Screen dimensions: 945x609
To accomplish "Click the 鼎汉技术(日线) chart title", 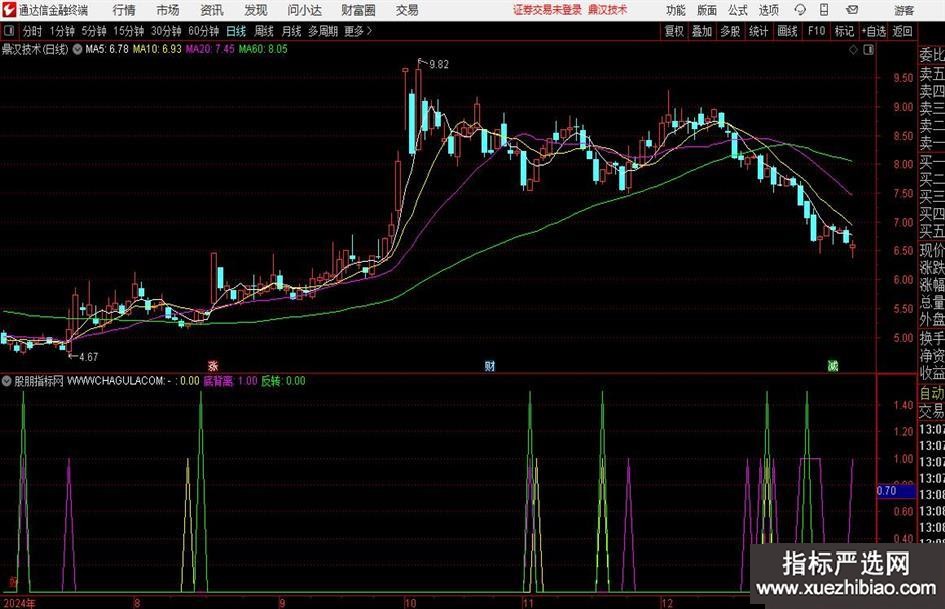I will click(x=35, y=49).
